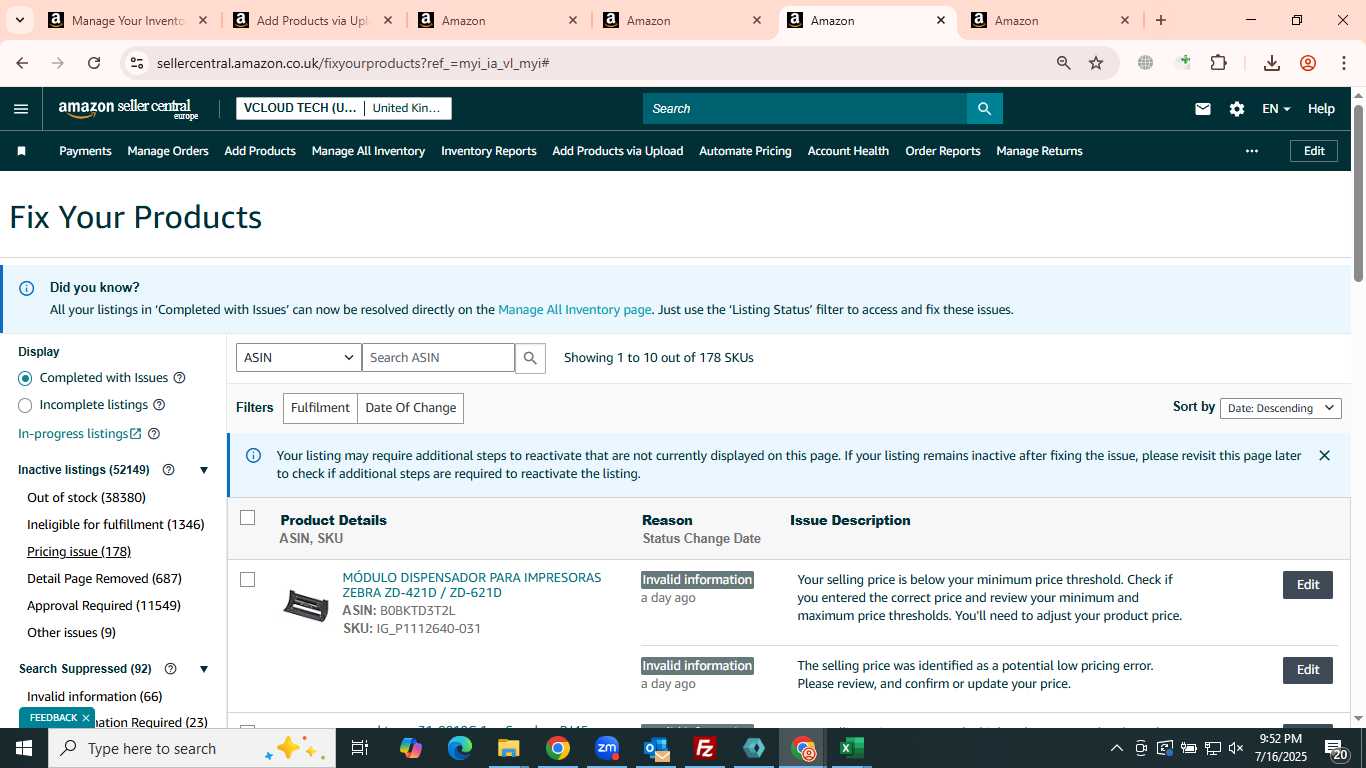Open Outlook from the taskbar
This screenshot has height=768, width=1366.
(x=656, y=748)
